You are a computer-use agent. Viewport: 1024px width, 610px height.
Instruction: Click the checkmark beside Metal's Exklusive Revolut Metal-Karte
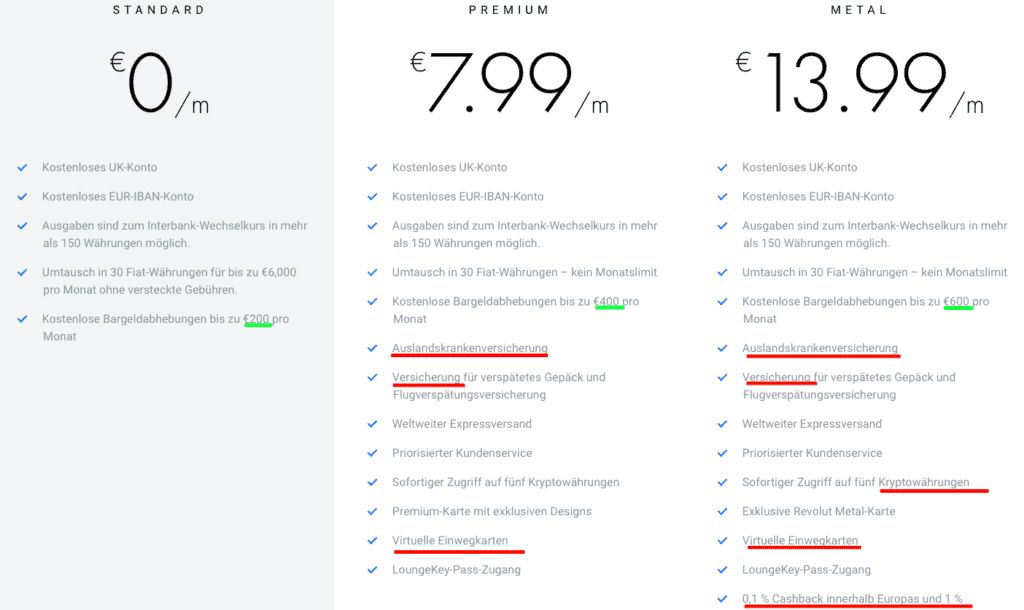pos(722,512)
